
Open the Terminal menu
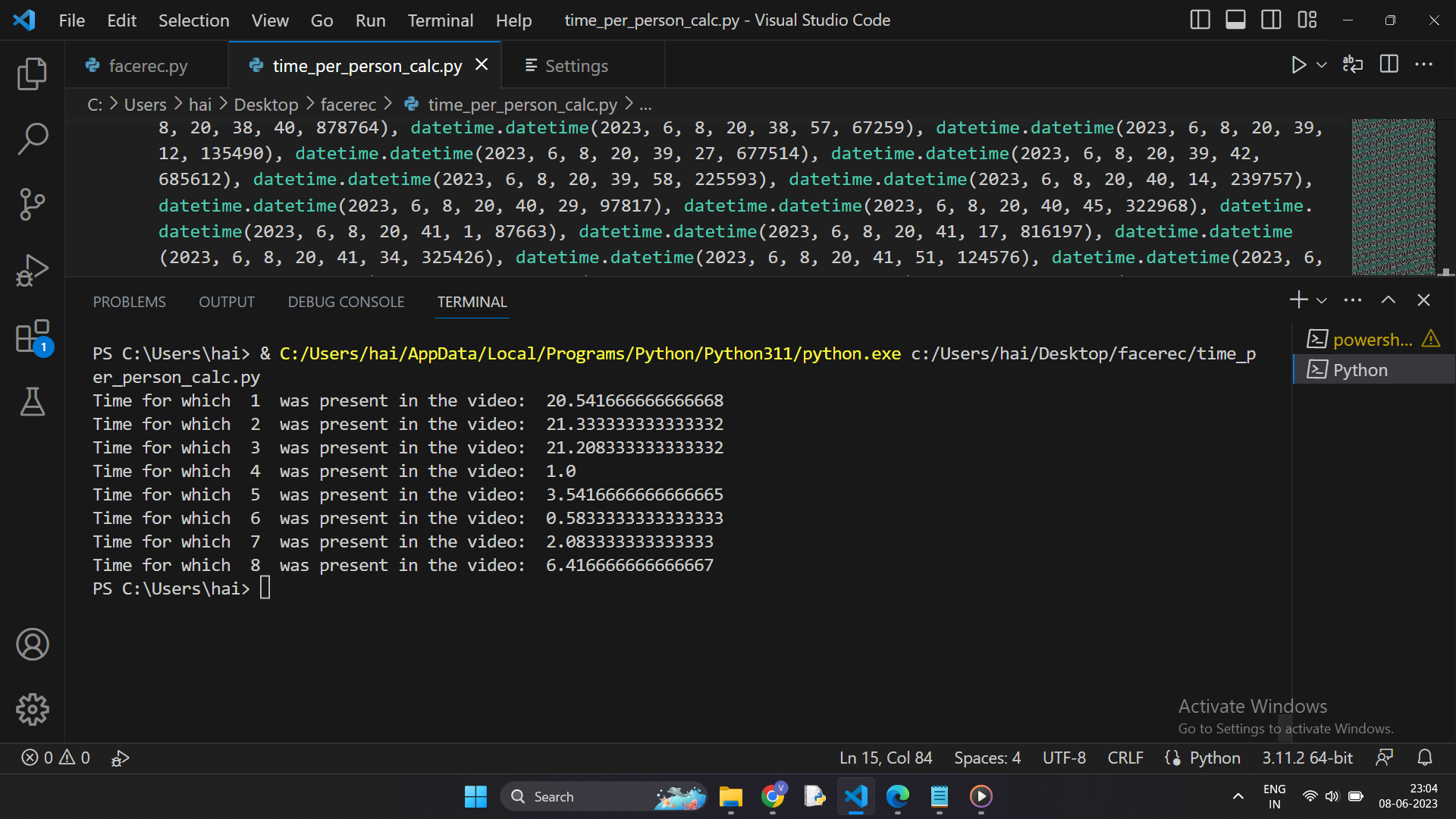[x=440, y=20]
